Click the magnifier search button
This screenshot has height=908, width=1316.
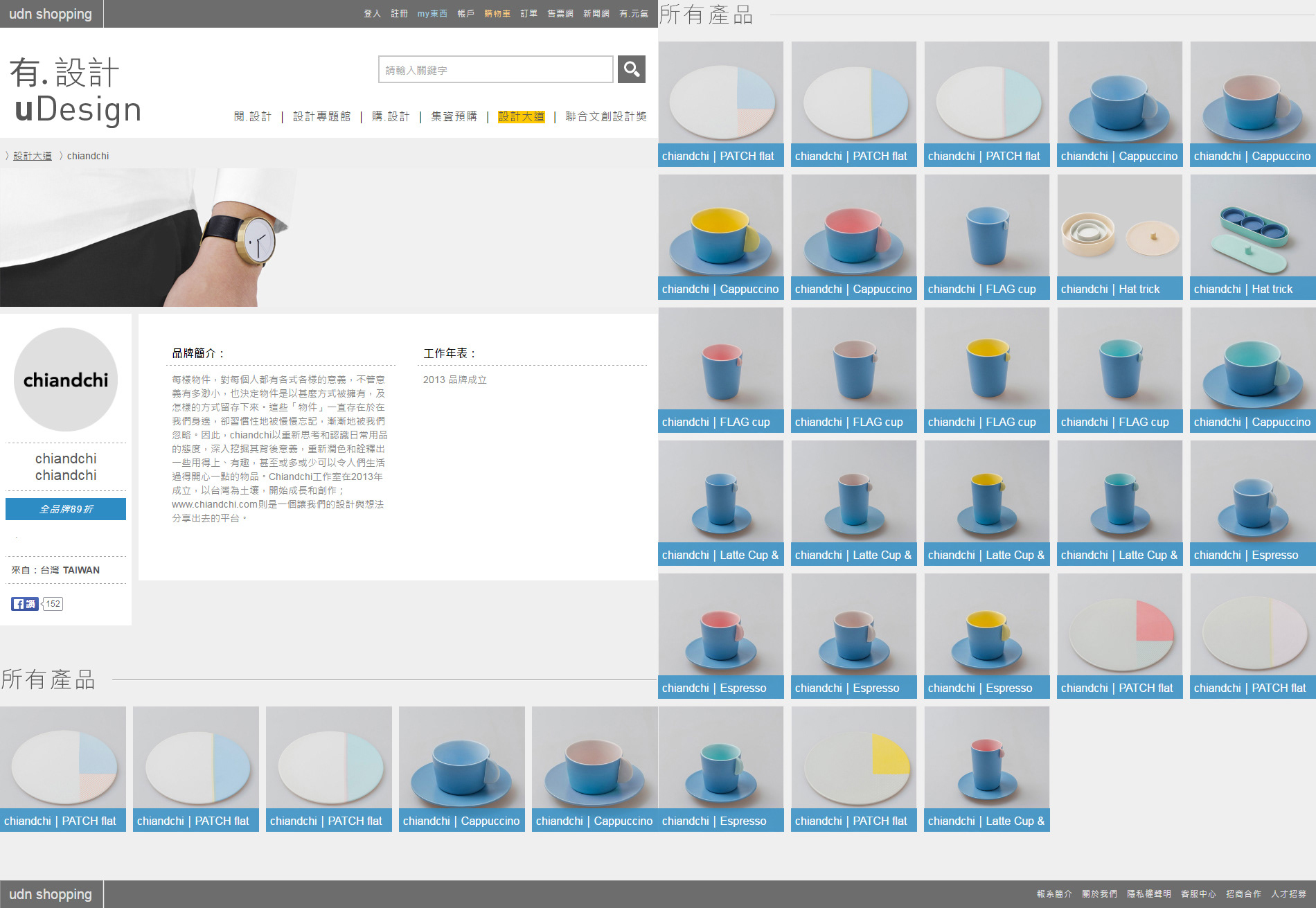pyautogui.click(x=631, y=69)
